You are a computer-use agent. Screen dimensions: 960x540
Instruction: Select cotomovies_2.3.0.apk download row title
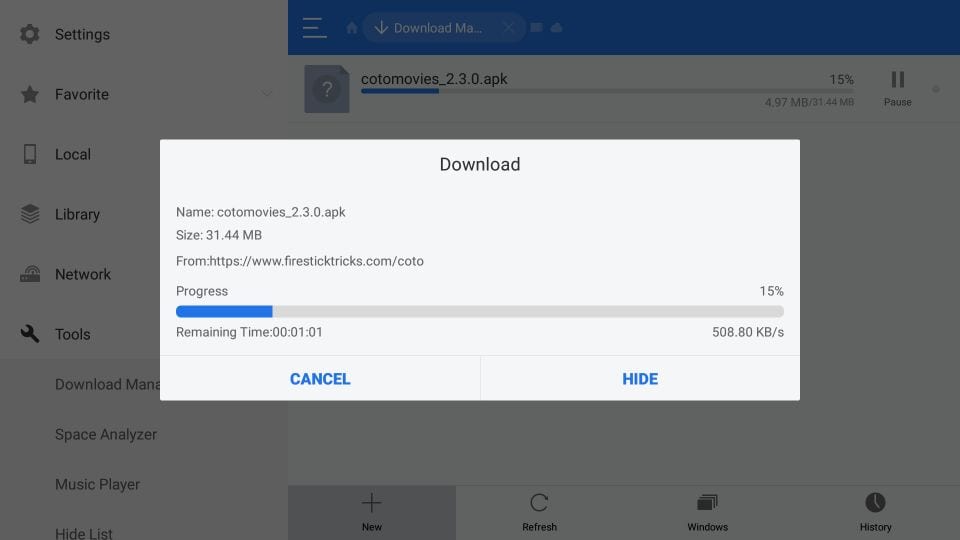click(x=434, y=79)
